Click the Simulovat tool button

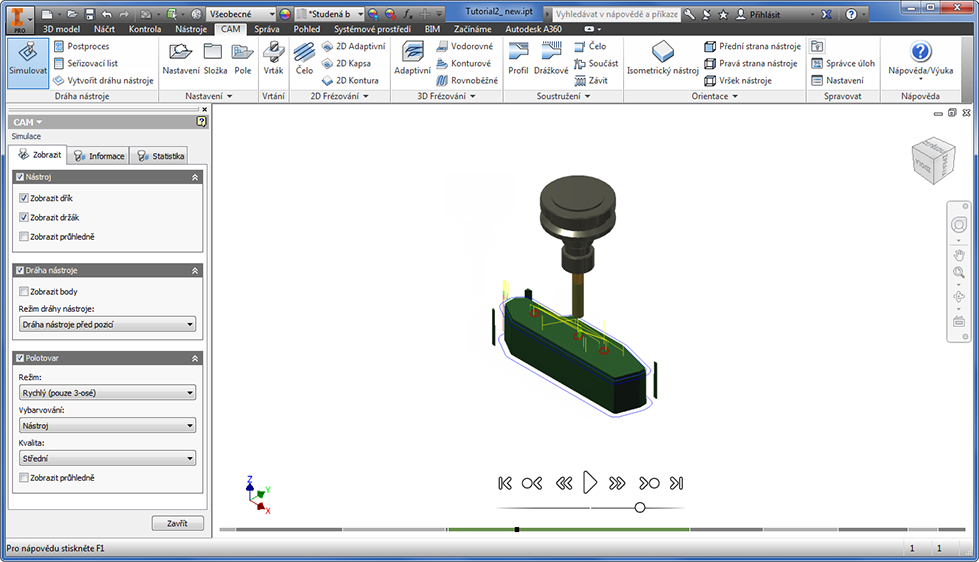tap(27, 62)
